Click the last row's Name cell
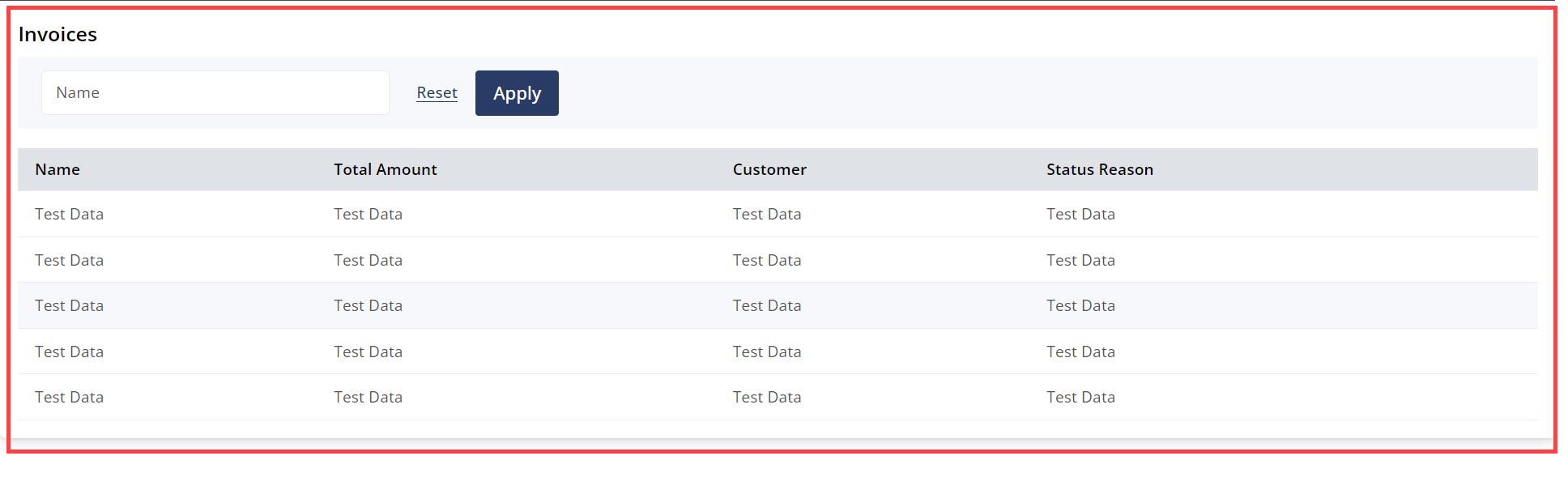Screen dimensions: 1568x490 pyautogui.click(x=69, y=398)
